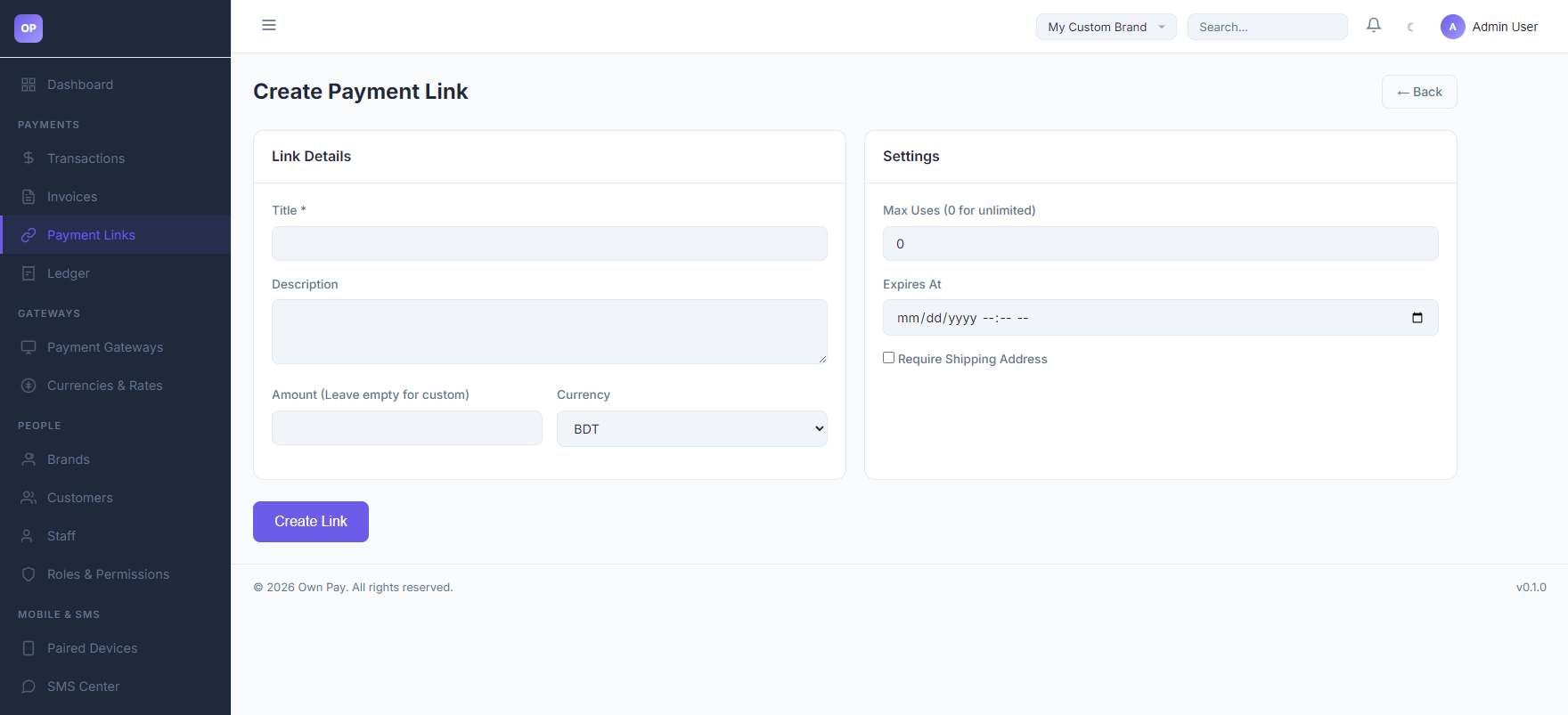Viewport: 1568px width, 715px height.
Task: Click the OP logo icon
Action: click(x=29, y=28)
